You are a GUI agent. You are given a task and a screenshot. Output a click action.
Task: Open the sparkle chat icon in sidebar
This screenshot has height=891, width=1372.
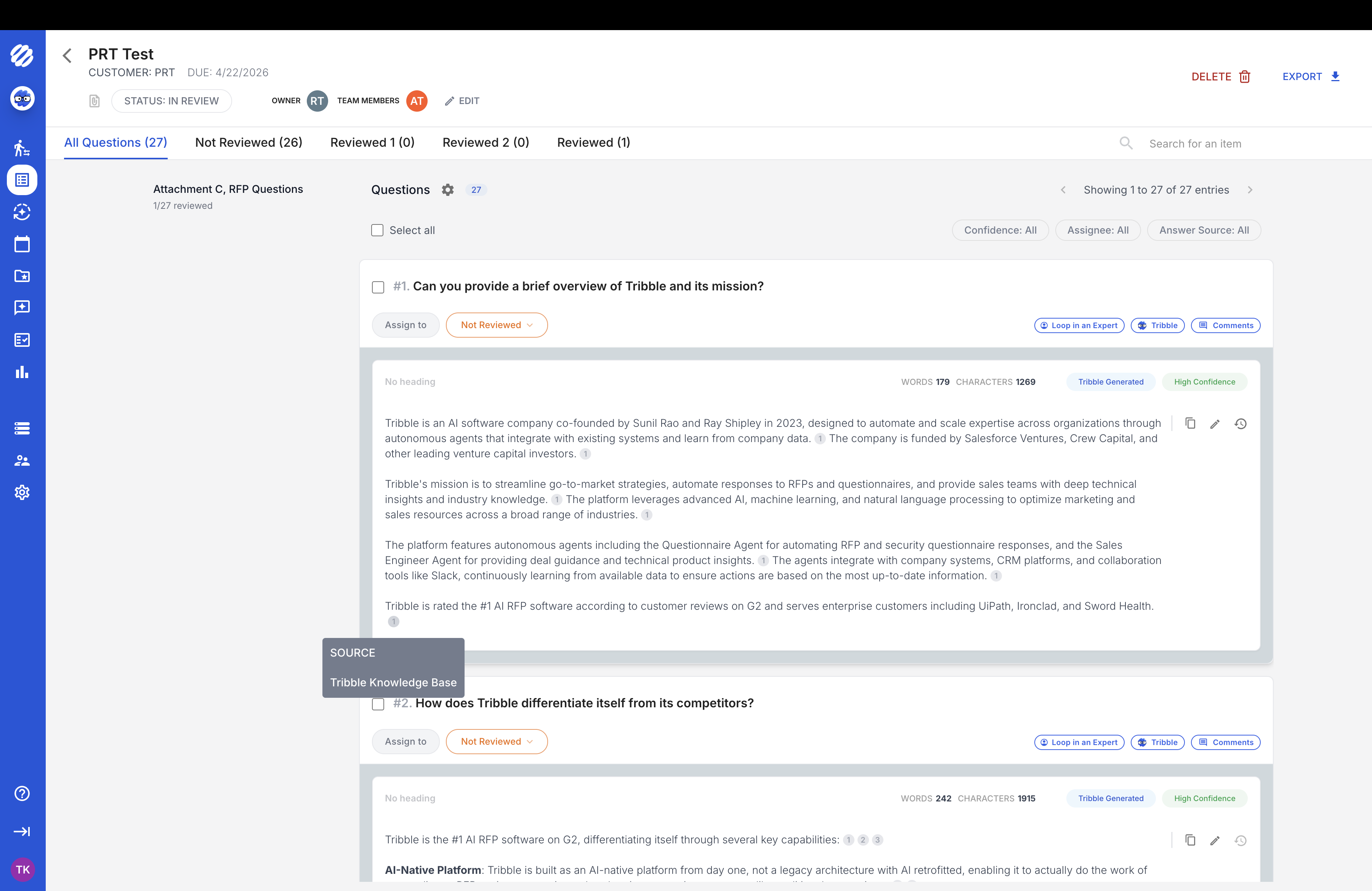22,308
